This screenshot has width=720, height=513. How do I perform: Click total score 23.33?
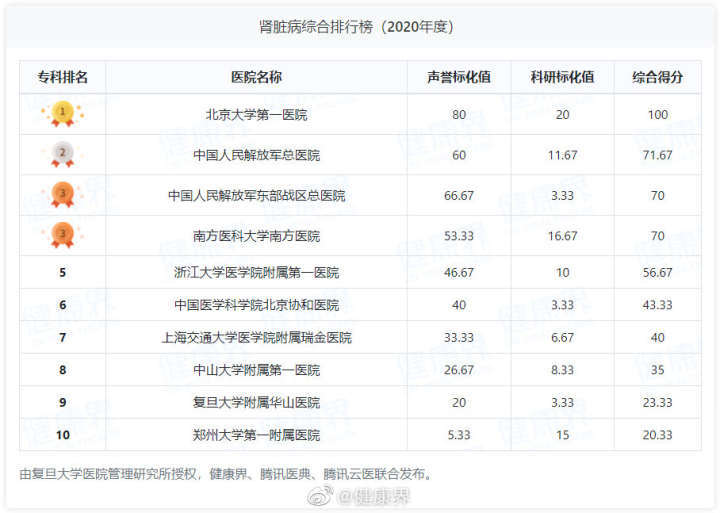tap(657, 403)
